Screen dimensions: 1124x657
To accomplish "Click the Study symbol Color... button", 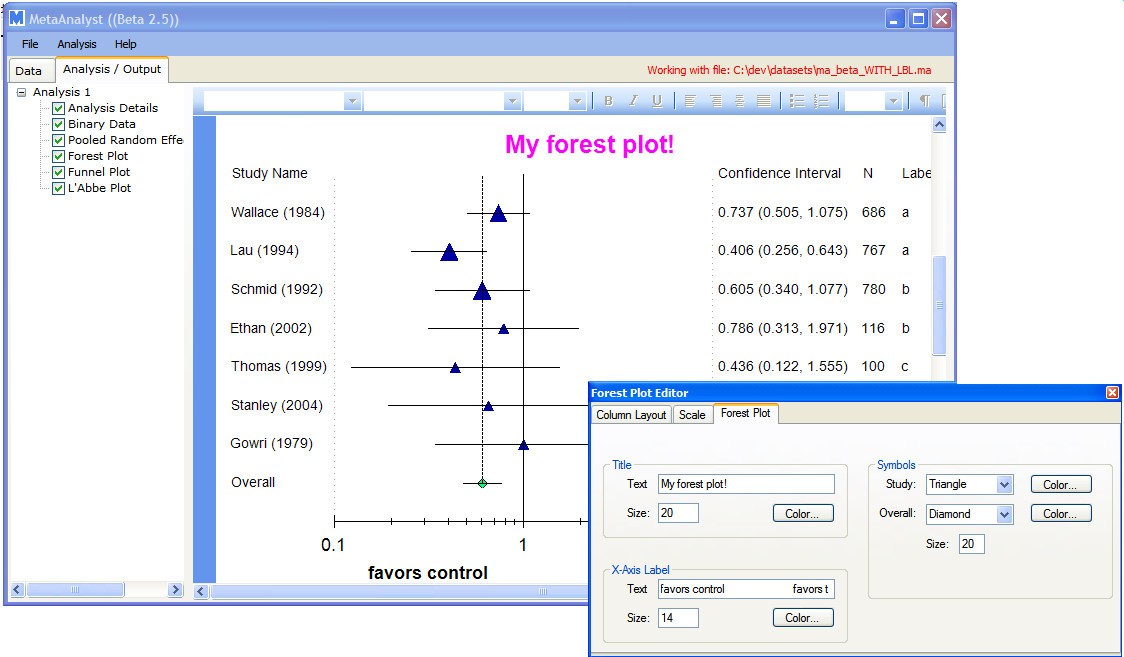I will coord(1060,485).
